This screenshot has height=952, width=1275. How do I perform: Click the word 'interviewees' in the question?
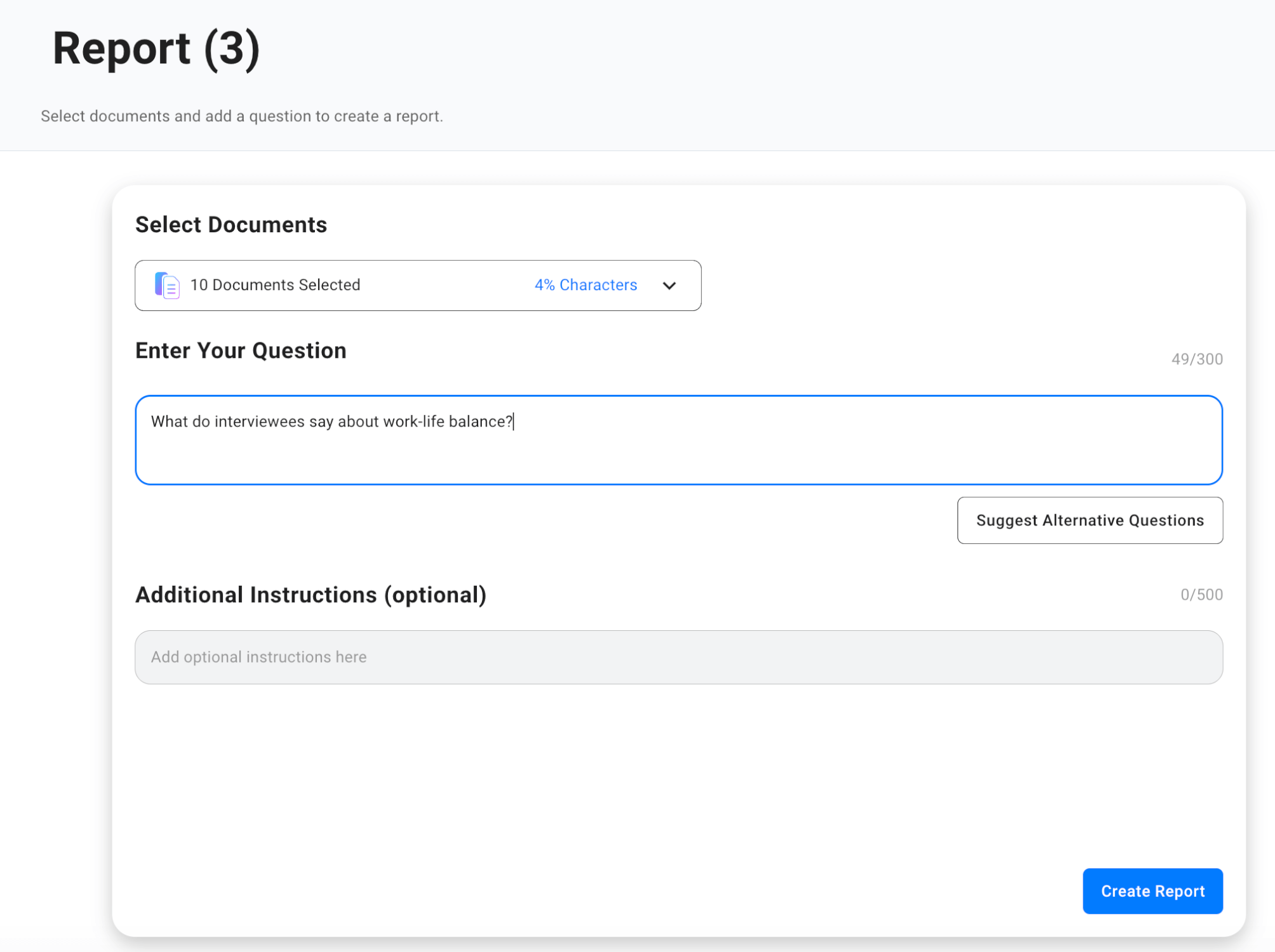click(x=259, y=422)
